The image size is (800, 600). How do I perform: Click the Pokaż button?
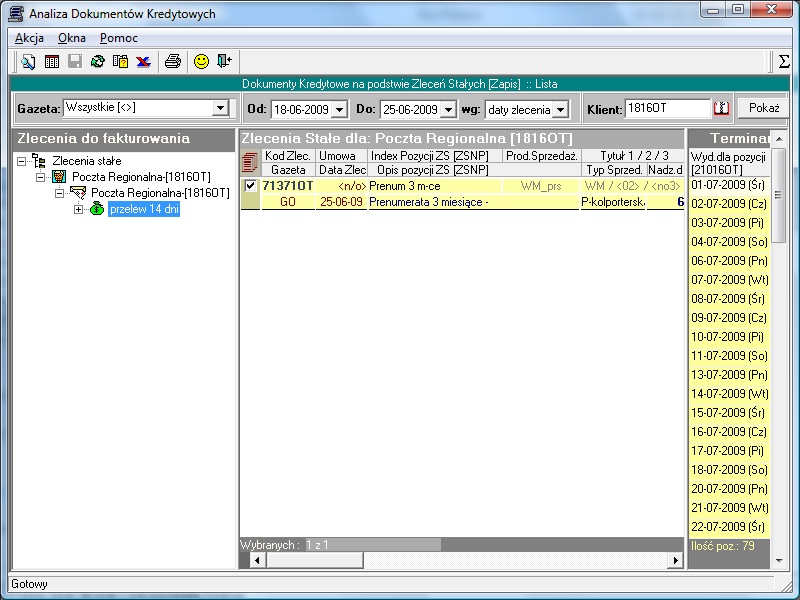click(764, 108)
